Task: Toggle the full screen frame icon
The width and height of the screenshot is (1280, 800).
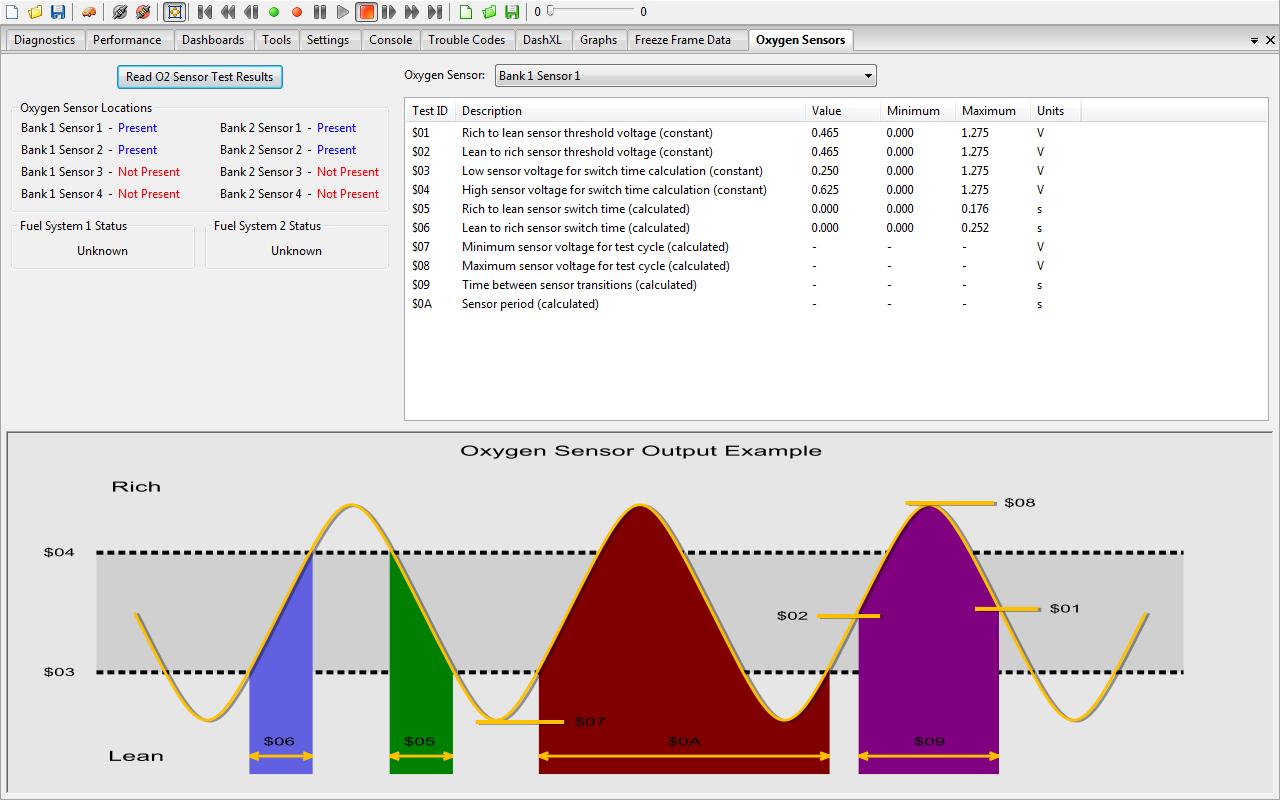Action: [x=174, y=12]
